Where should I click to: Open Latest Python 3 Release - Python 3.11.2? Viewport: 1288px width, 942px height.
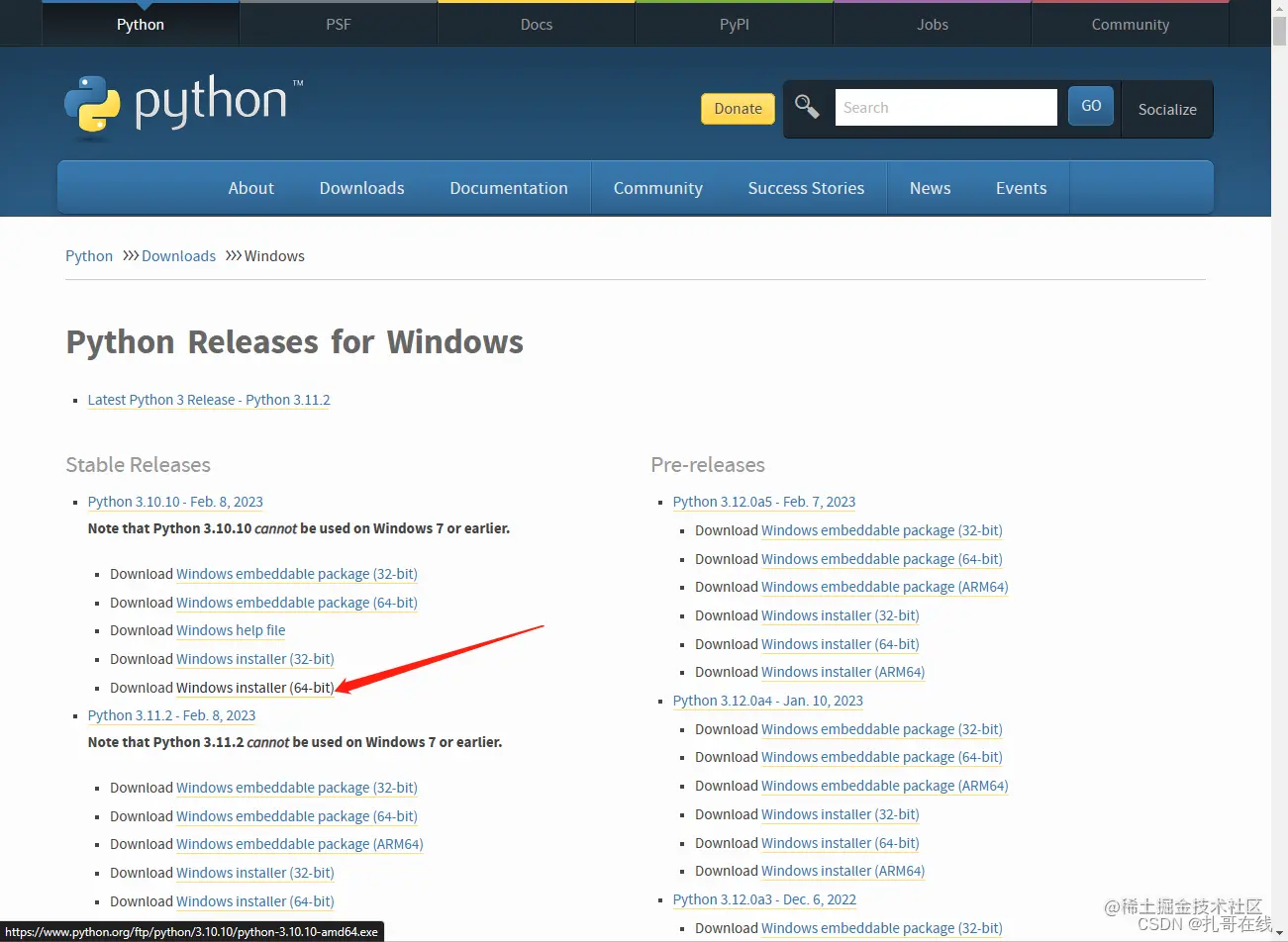[209, 400]
